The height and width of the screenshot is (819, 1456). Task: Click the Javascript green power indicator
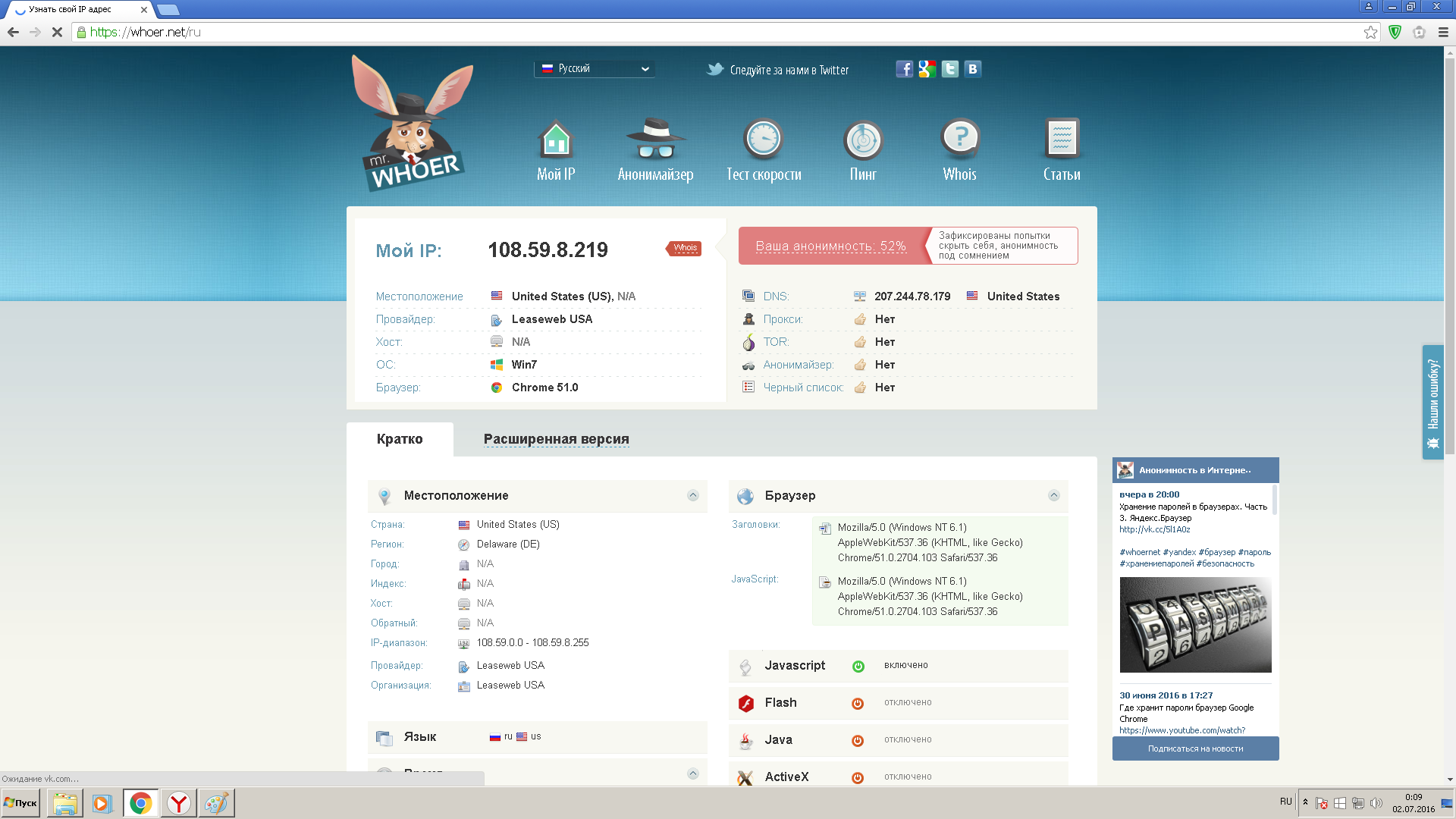(x=858, y=666)
